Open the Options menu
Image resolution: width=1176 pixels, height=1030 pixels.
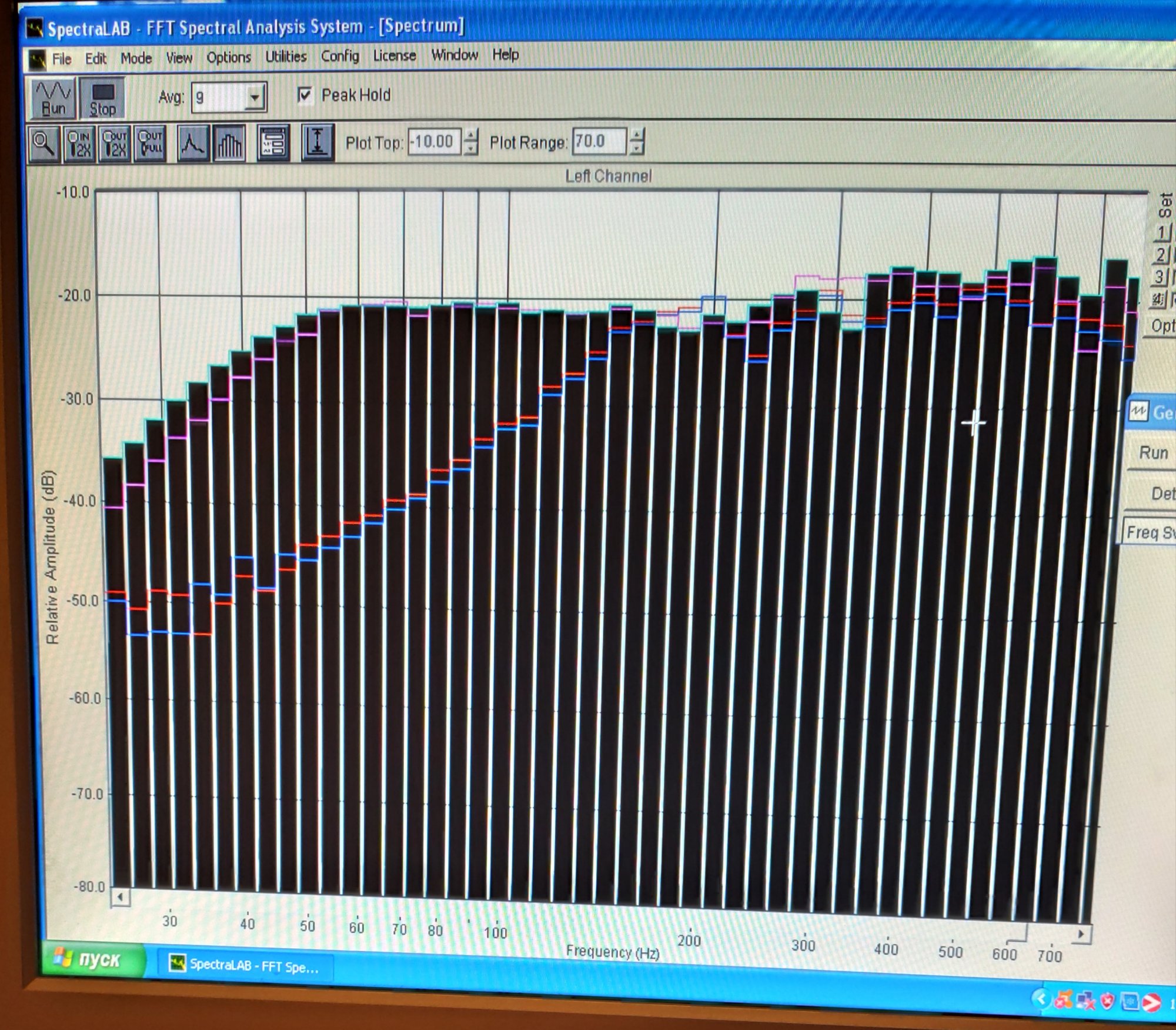point(229,57)
